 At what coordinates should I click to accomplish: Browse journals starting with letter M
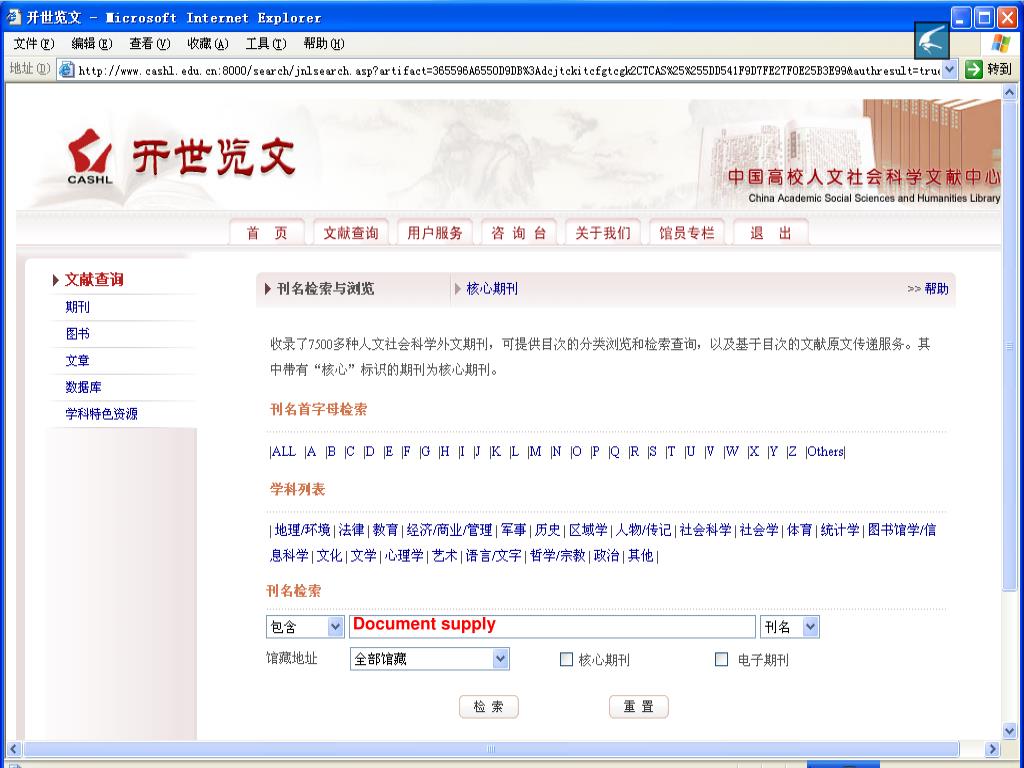coord(535,451)
